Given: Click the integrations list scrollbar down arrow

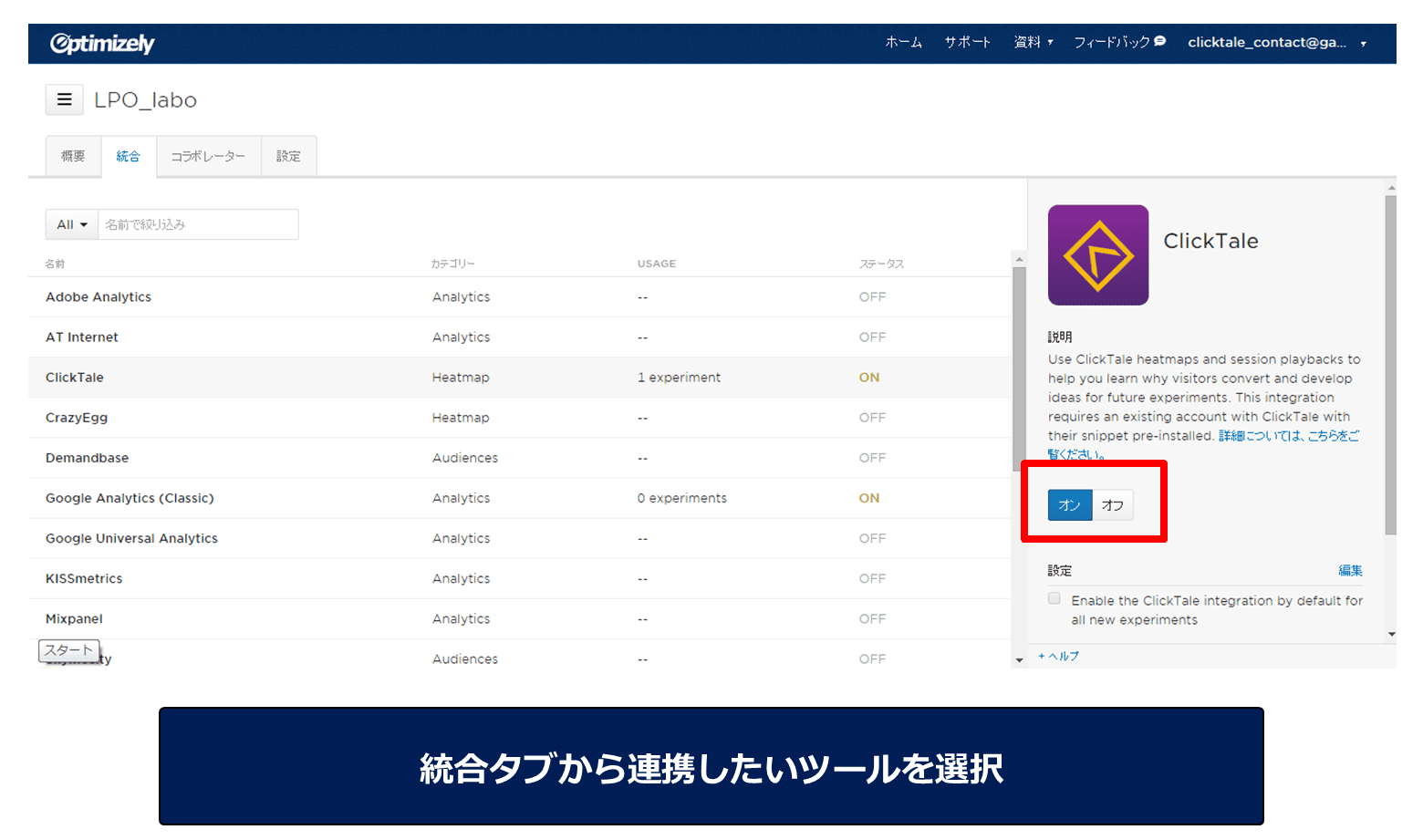Looking at the screenshot, I should click(x=1019, y=659).
